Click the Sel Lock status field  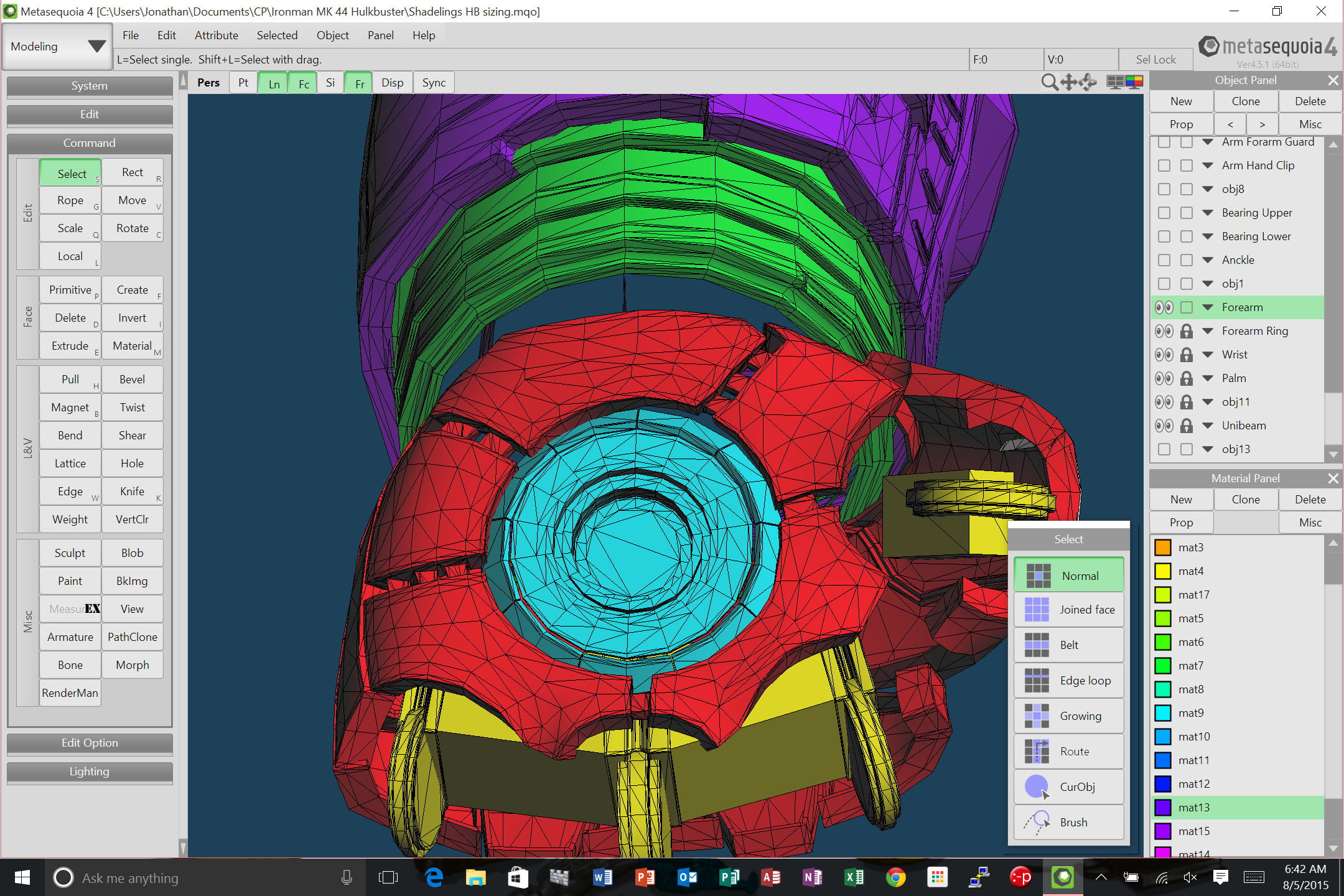point(1155,60)
